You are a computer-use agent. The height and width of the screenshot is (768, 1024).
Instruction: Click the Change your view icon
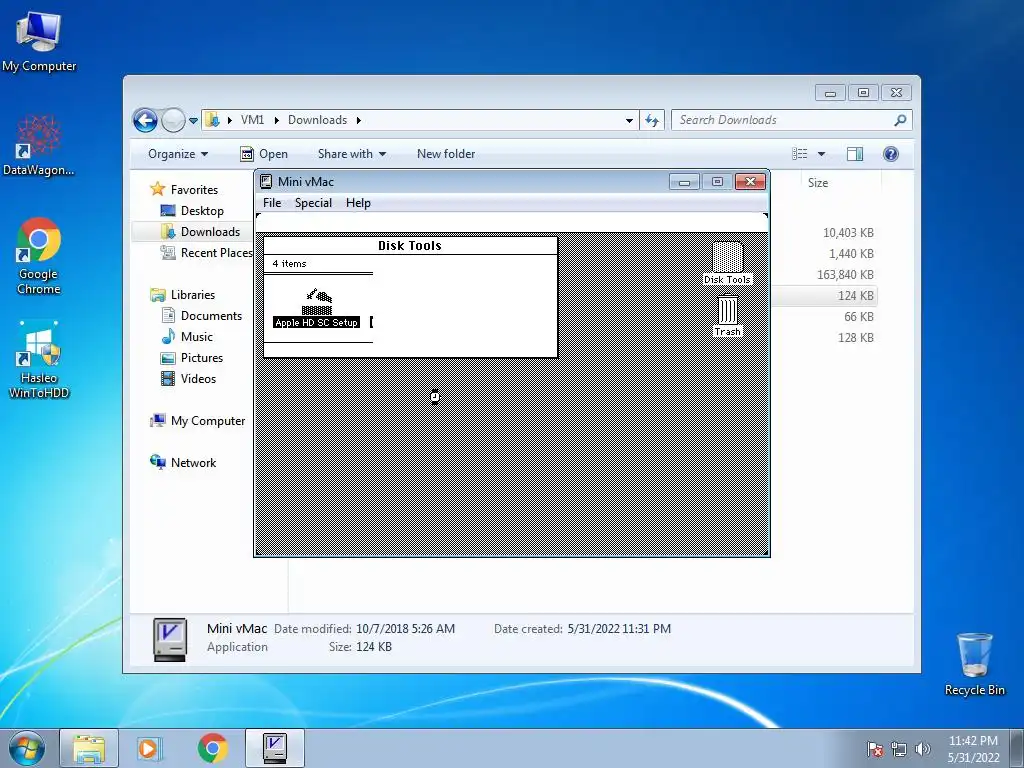(x=799, y=154)
